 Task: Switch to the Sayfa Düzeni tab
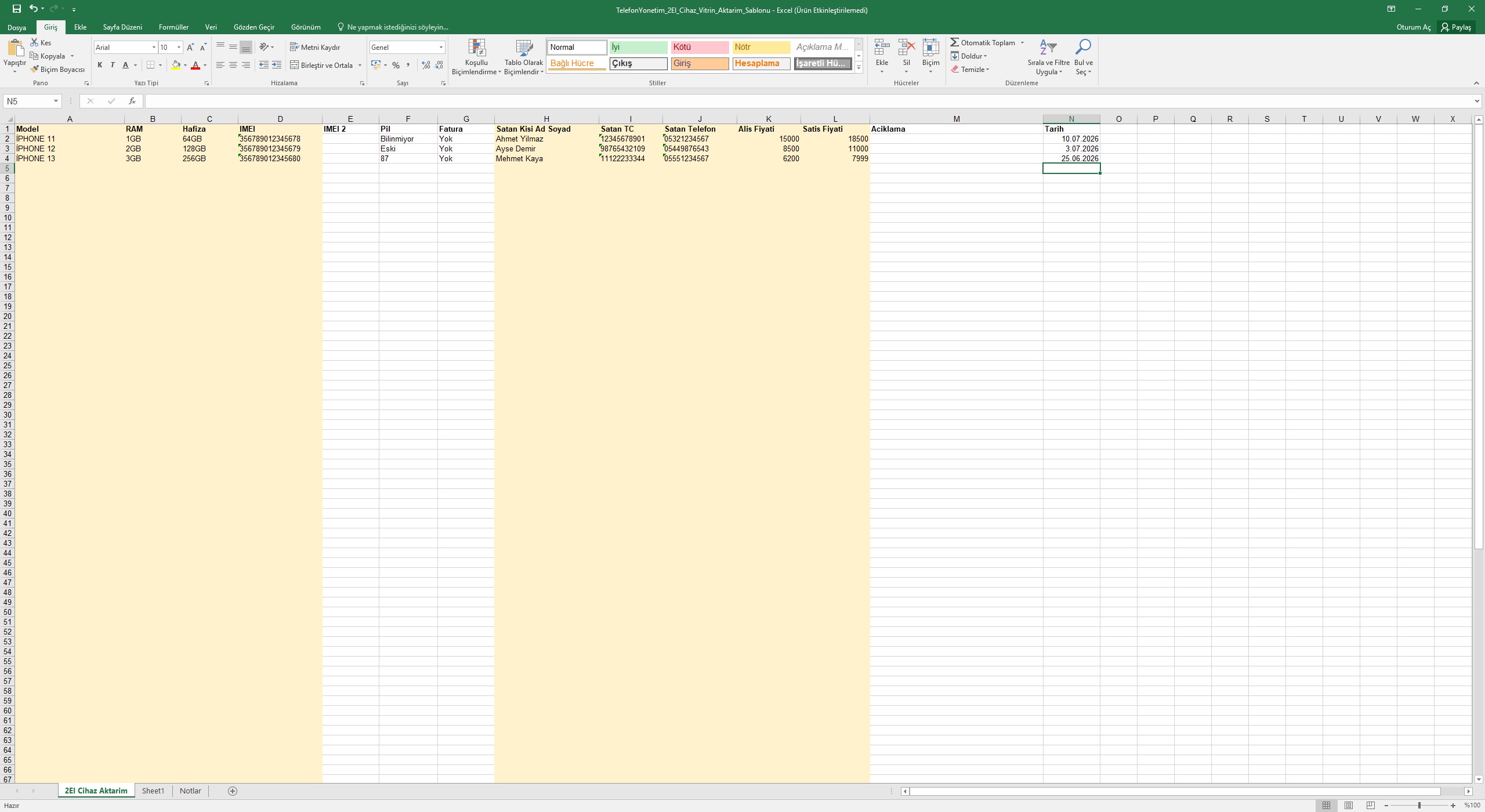point(122,27)
